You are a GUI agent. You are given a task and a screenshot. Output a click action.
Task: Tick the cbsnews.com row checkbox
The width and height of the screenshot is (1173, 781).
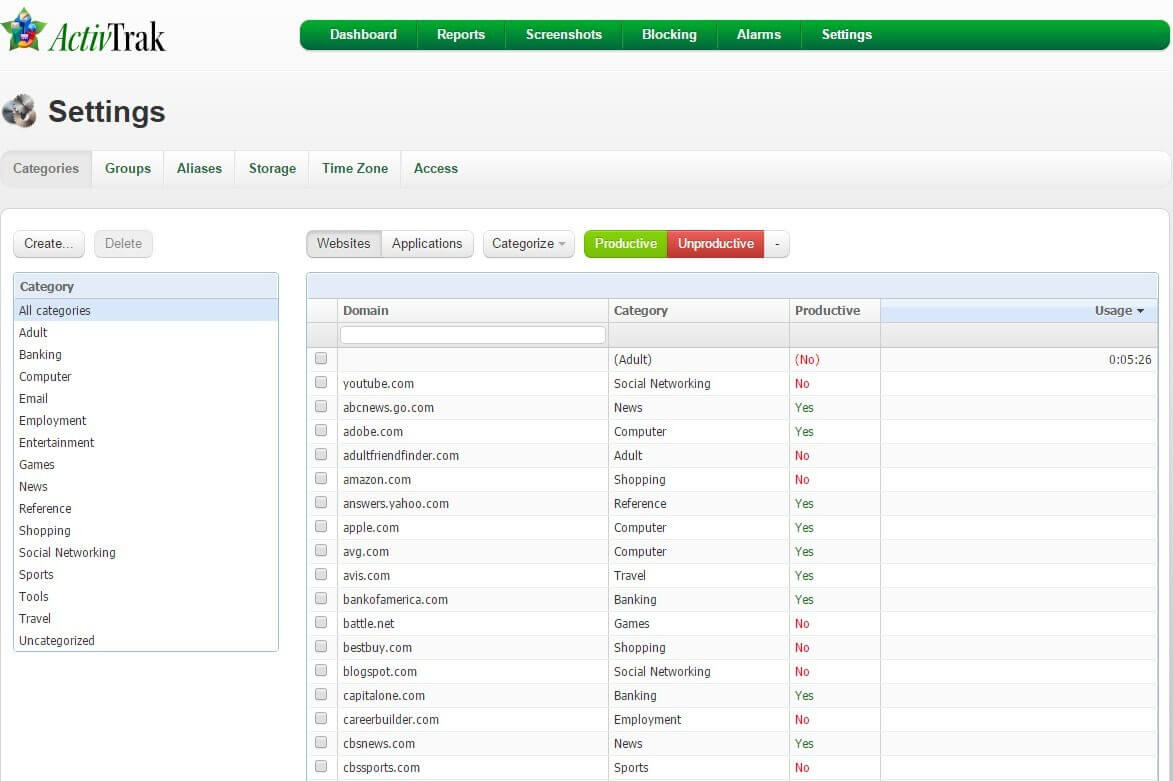pyautogui.click(x=321, y=742)
